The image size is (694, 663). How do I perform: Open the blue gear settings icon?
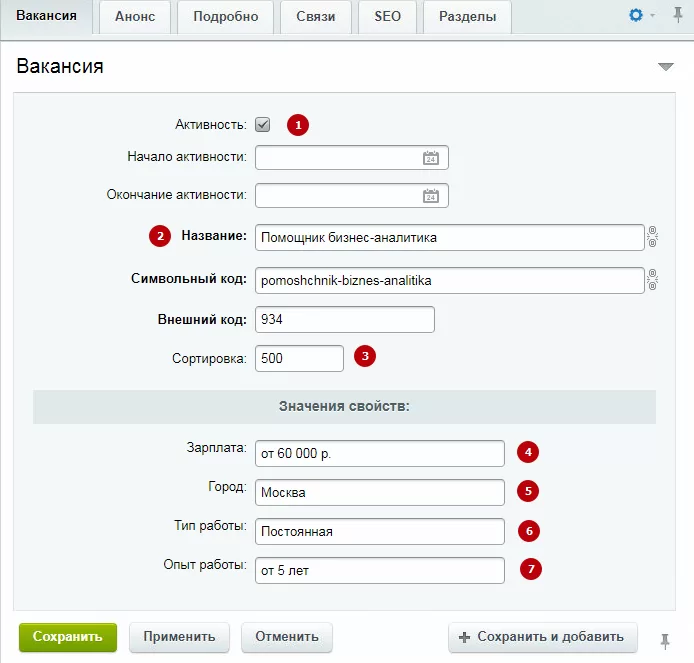click(x=636, y=15)
